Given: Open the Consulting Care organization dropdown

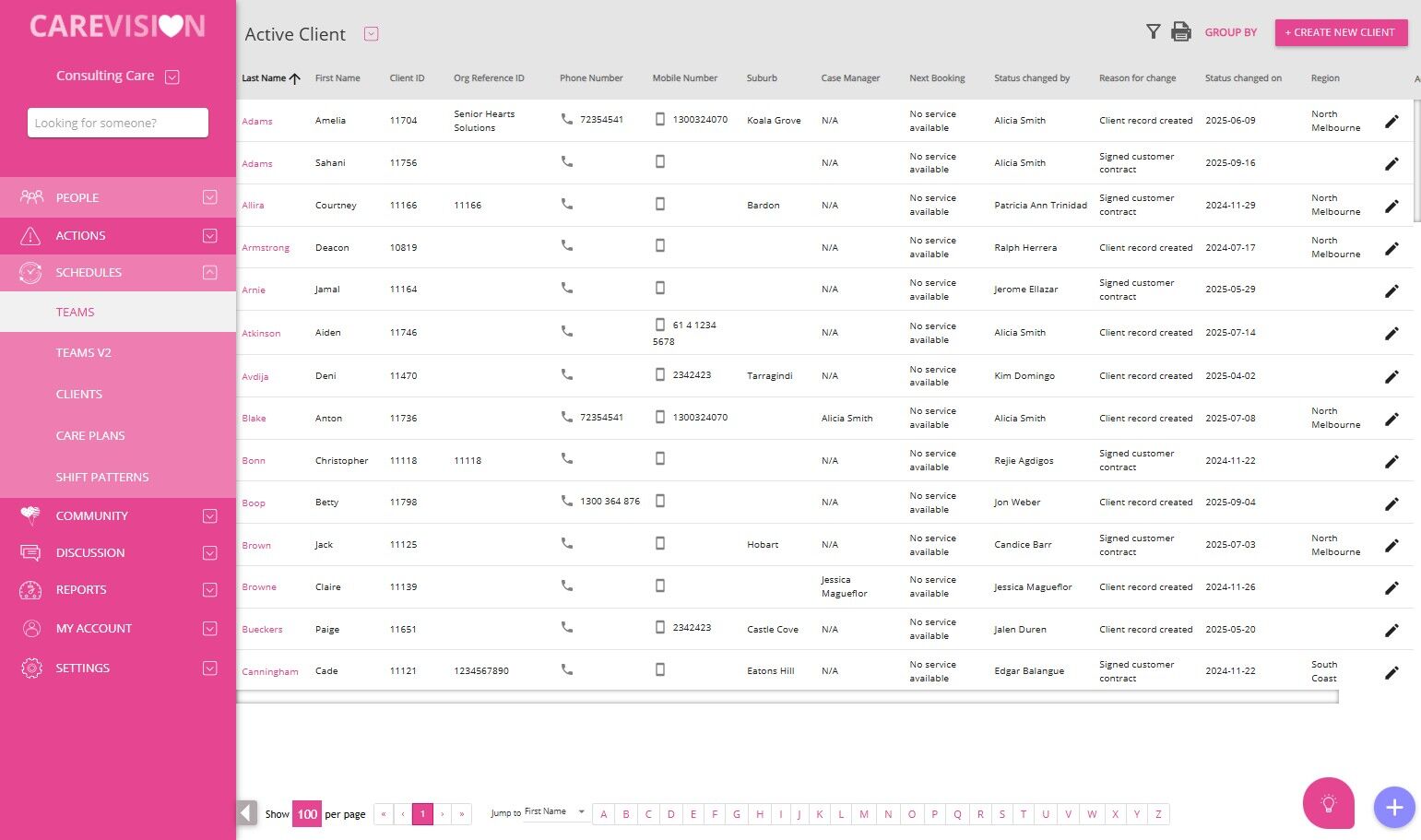Looking at the screenshot, I should pyautogui.click(x=172, y=77).
